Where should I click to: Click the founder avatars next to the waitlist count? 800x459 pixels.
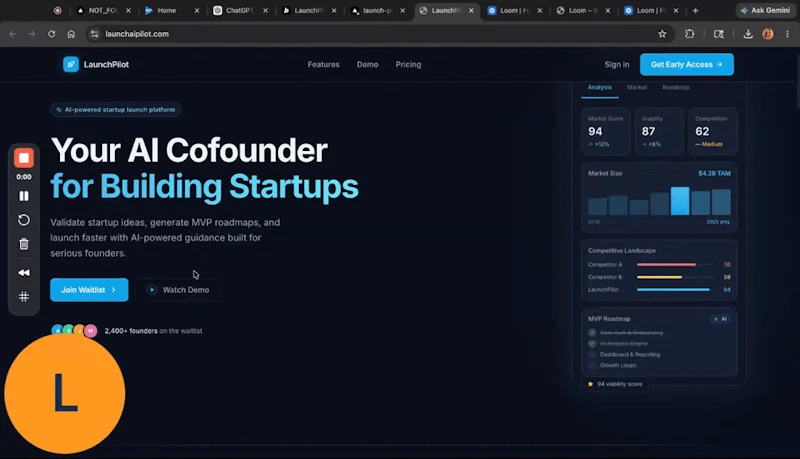click(74, 330)
